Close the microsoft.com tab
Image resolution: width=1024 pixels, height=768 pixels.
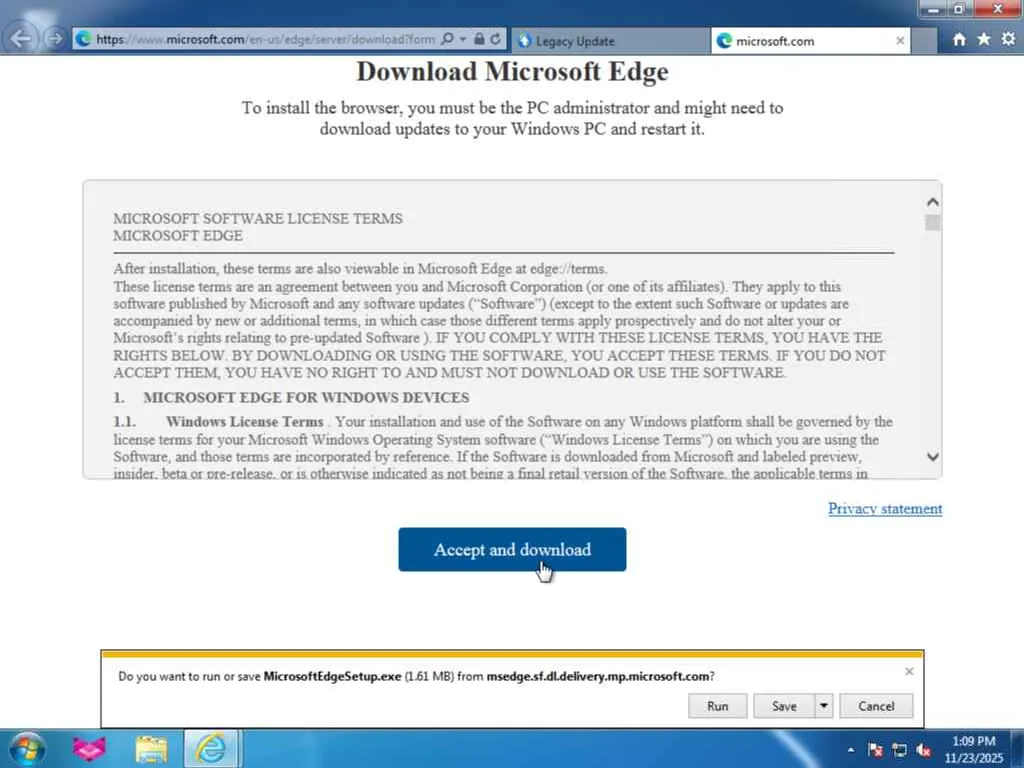click(x=900, y=40)
